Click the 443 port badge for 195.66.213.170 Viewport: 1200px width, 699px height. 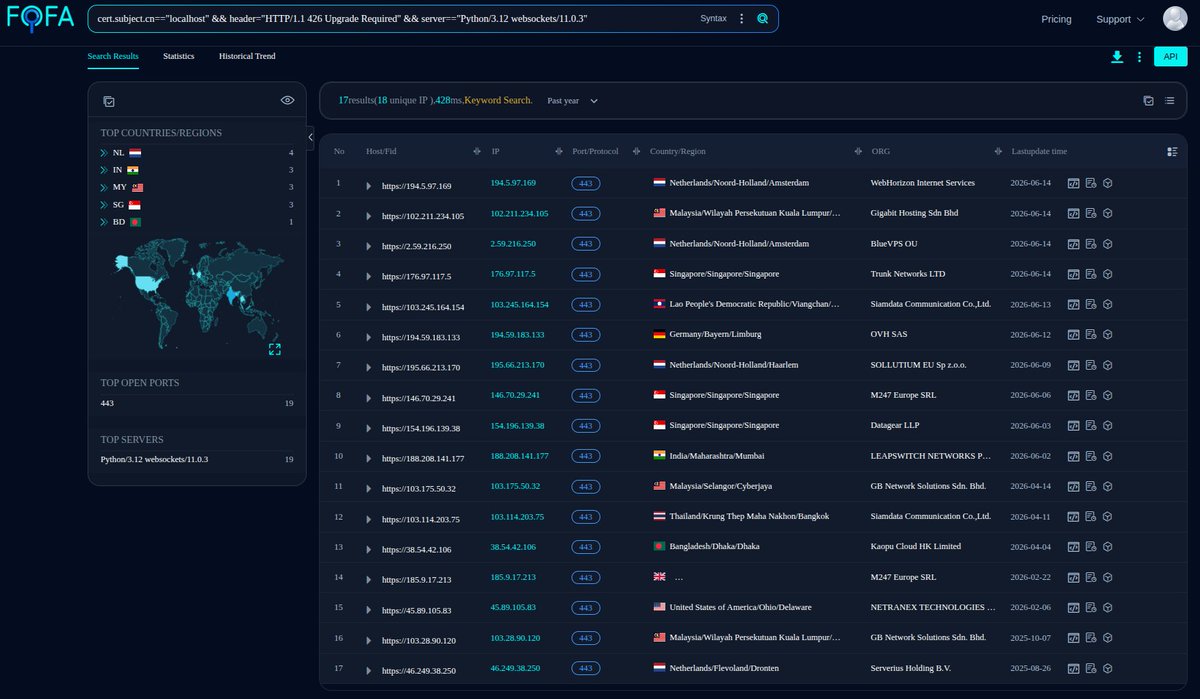pyautogui.click(x=586, y=365)
